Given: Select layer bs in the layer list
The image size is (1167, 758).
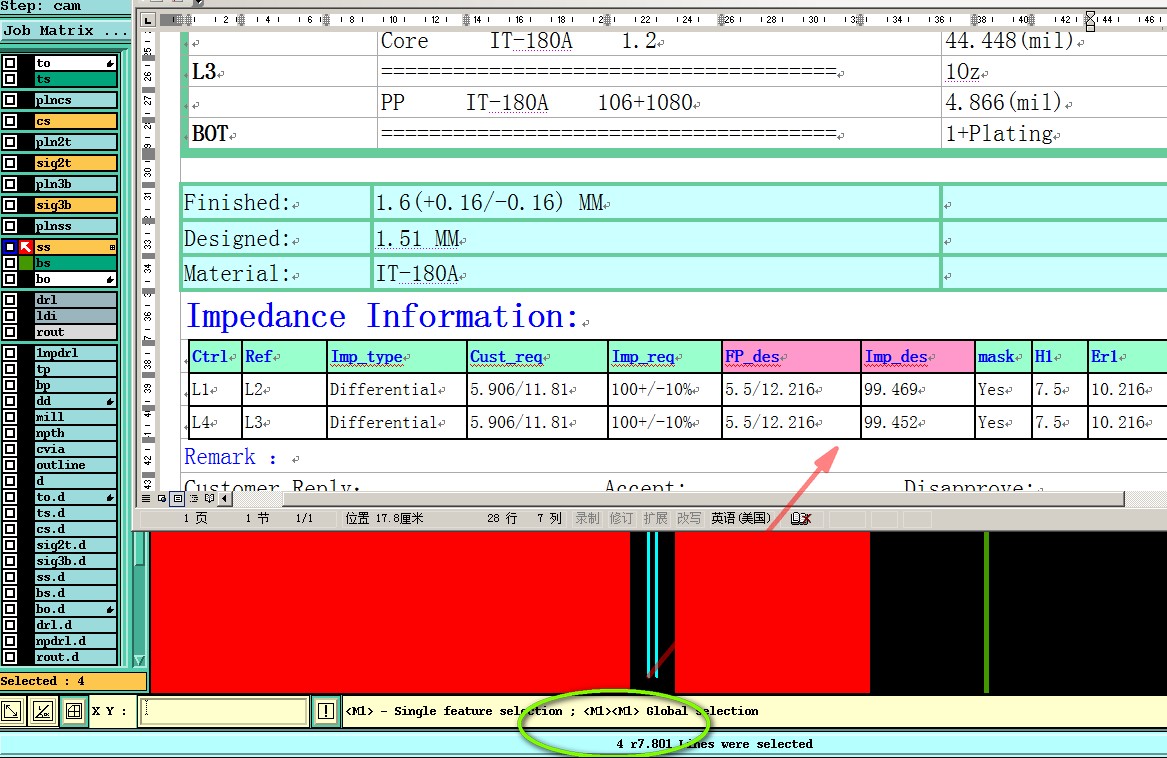Looking at the screenshot, I should click(x=75, y=263).
